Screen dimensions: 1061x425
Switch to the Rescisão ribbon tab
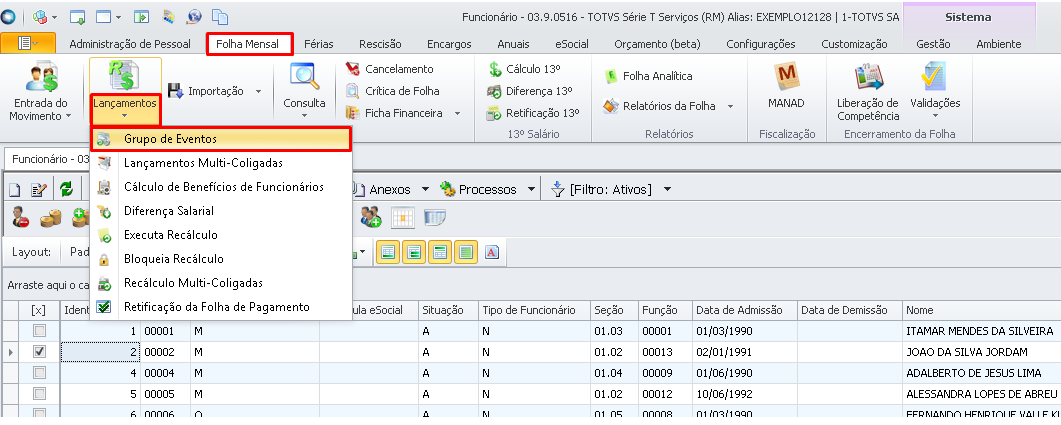click(380, 44)
